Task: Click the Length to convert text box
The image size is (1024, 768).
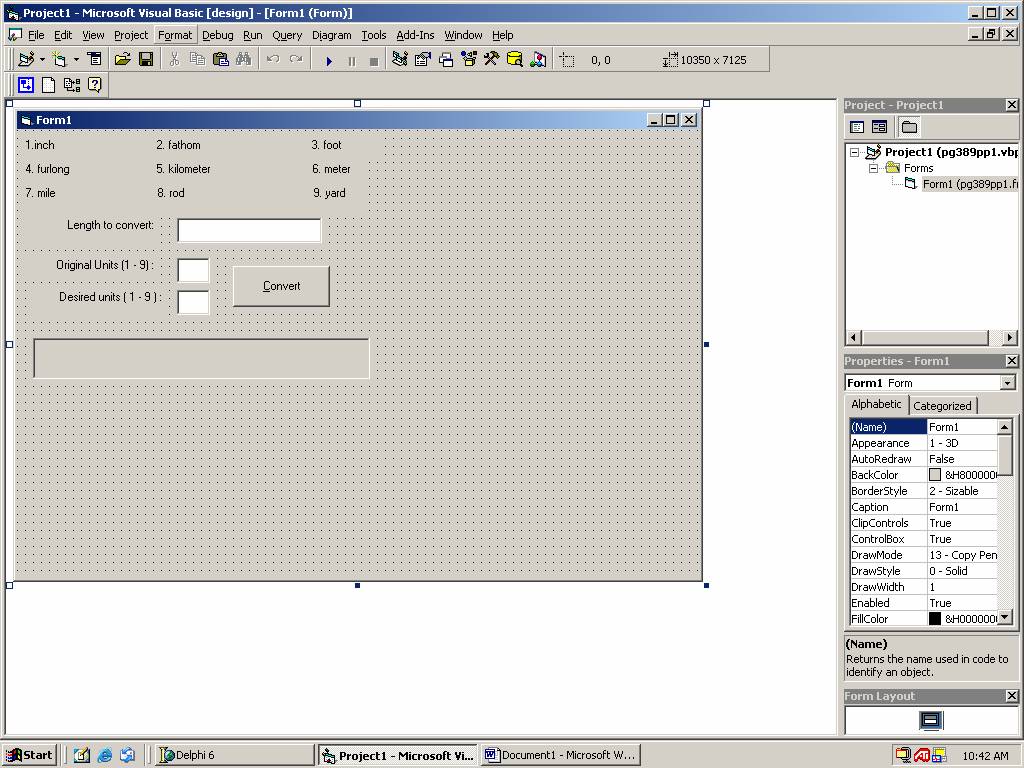Action: 249,230
